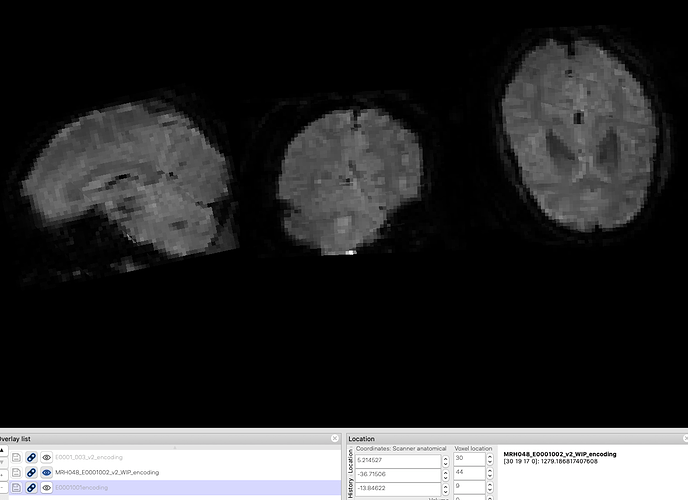
Task: Show the E0001001encoding overlay via eye
Action: click(46, 487)
